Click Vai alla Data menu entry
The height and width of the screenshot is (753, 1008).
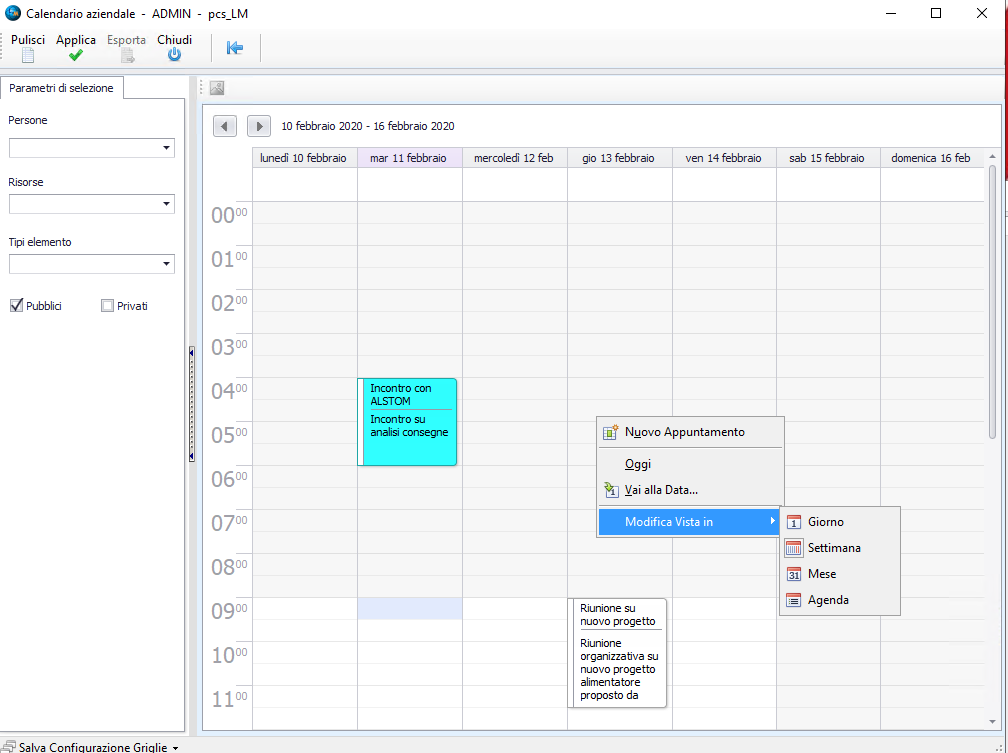tap(661, 490)
